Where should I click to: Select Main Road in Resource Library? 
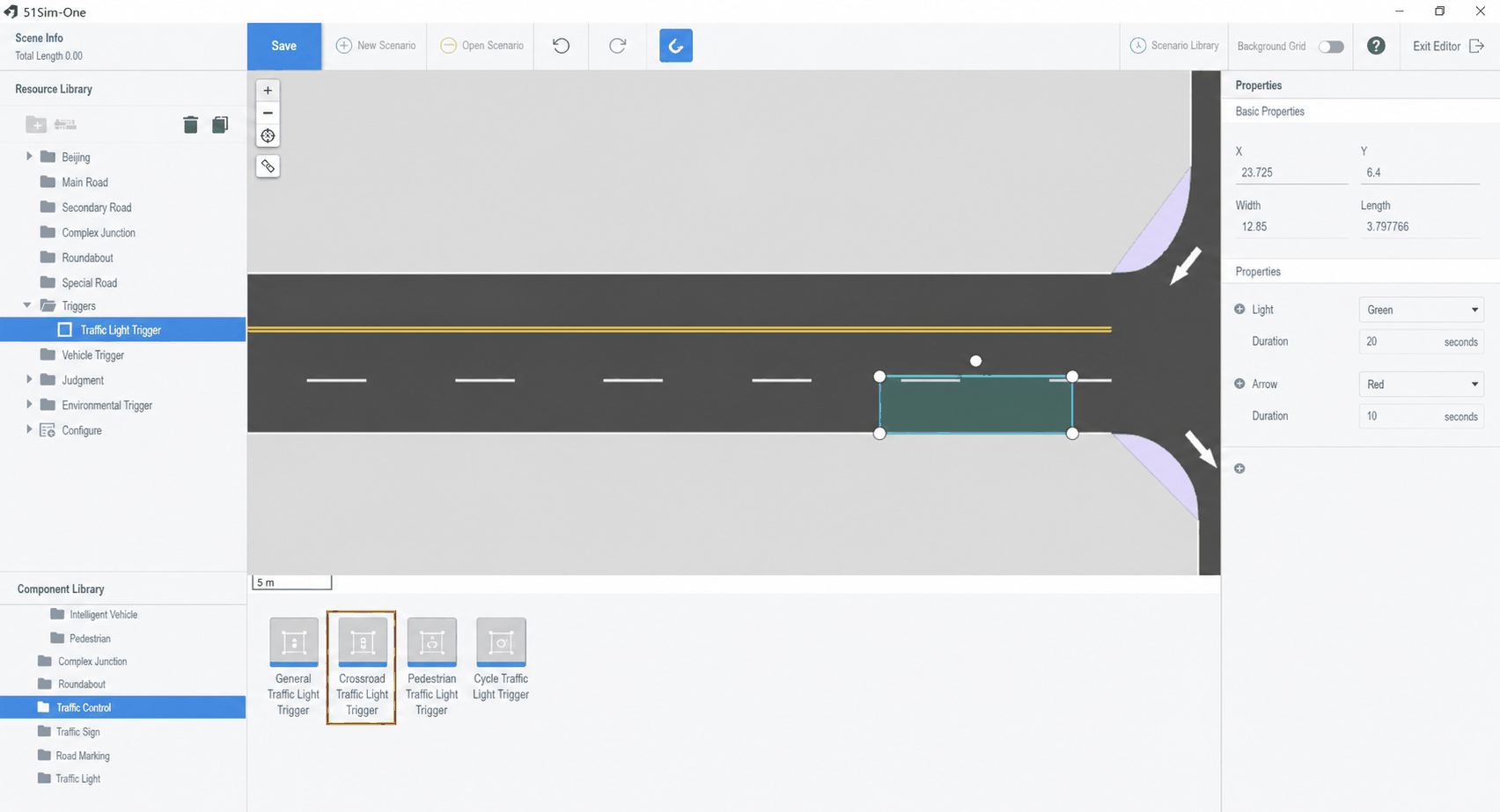pos(85,182)
